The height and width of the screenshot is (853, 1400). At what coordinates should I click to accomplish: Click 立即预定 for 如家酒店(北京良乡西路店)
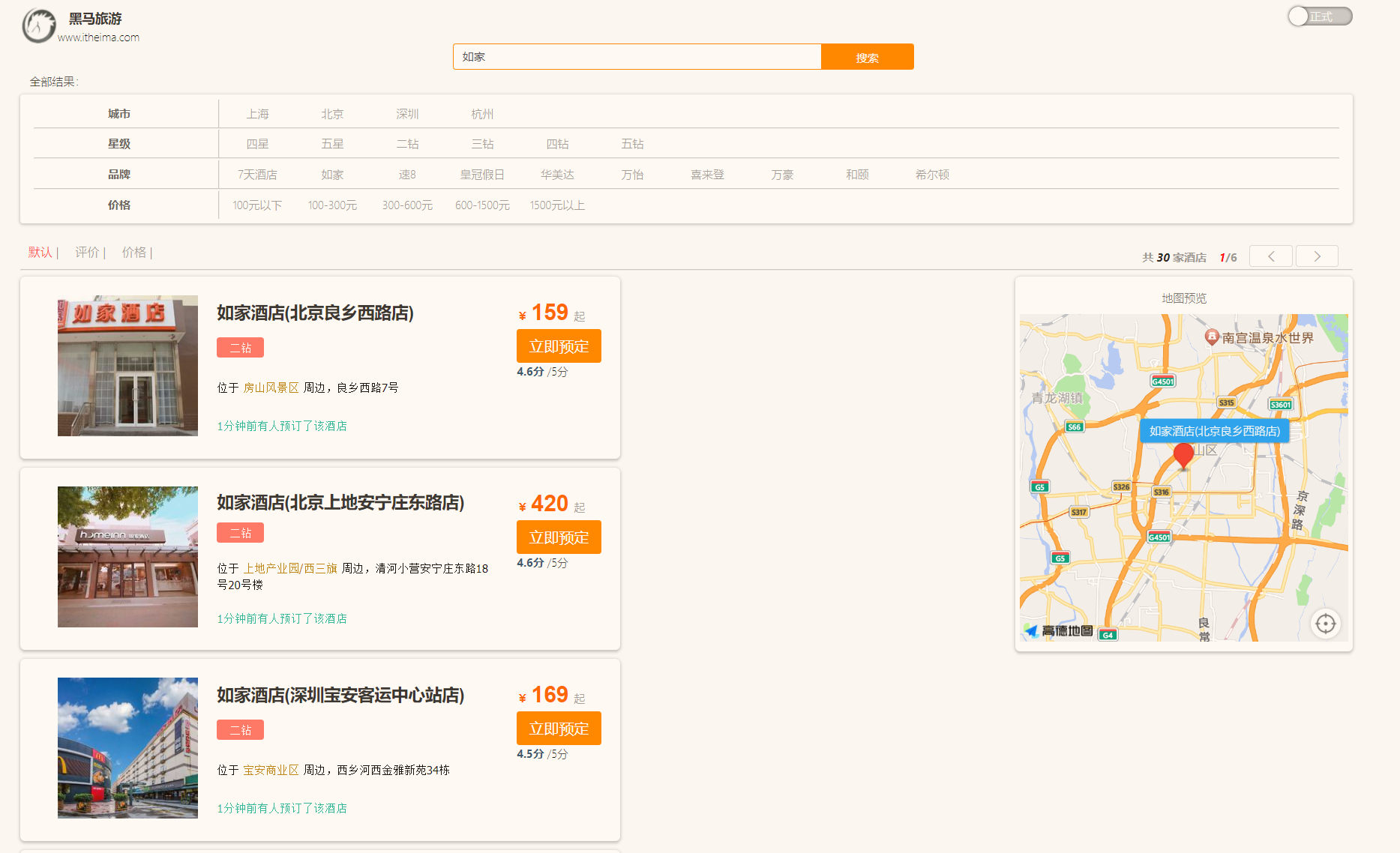pyautogui.click(x=559, y=346)
